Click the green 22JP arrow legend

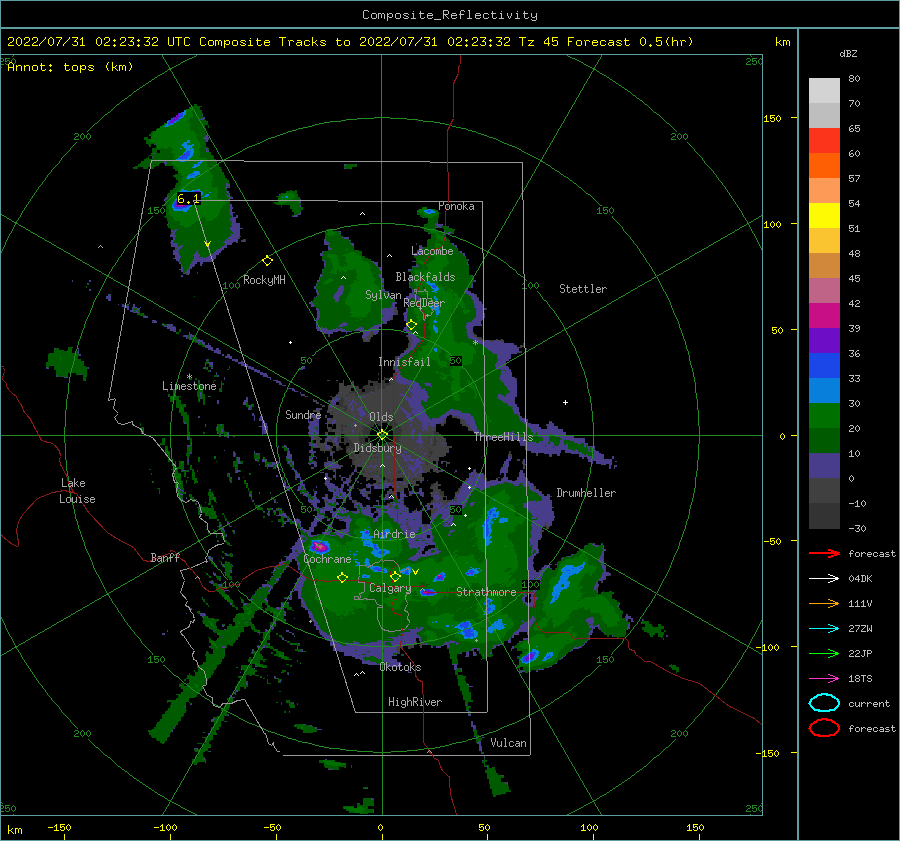point(824,653)
